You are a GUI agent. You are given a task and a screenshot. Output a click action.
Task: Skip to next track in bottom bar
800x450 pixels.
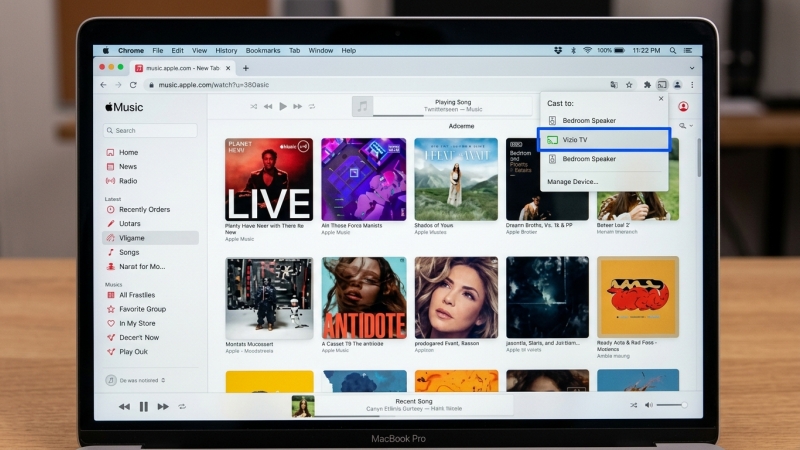[163, 407]
